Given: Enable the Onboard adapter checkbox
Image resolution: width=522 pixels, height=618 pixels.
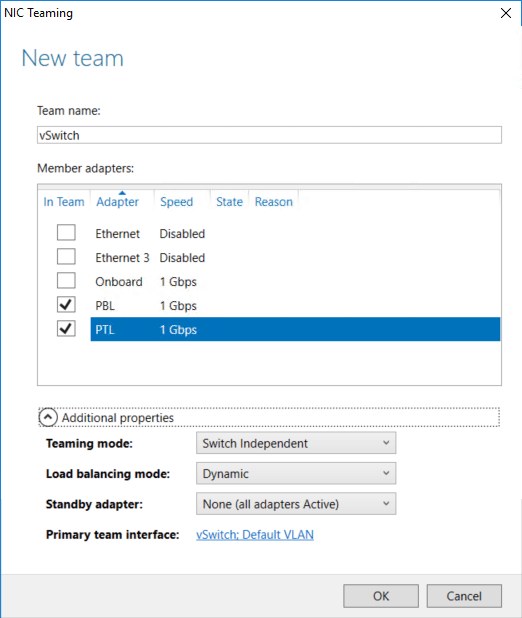Looking at the screenshot, I should [66, 281].
